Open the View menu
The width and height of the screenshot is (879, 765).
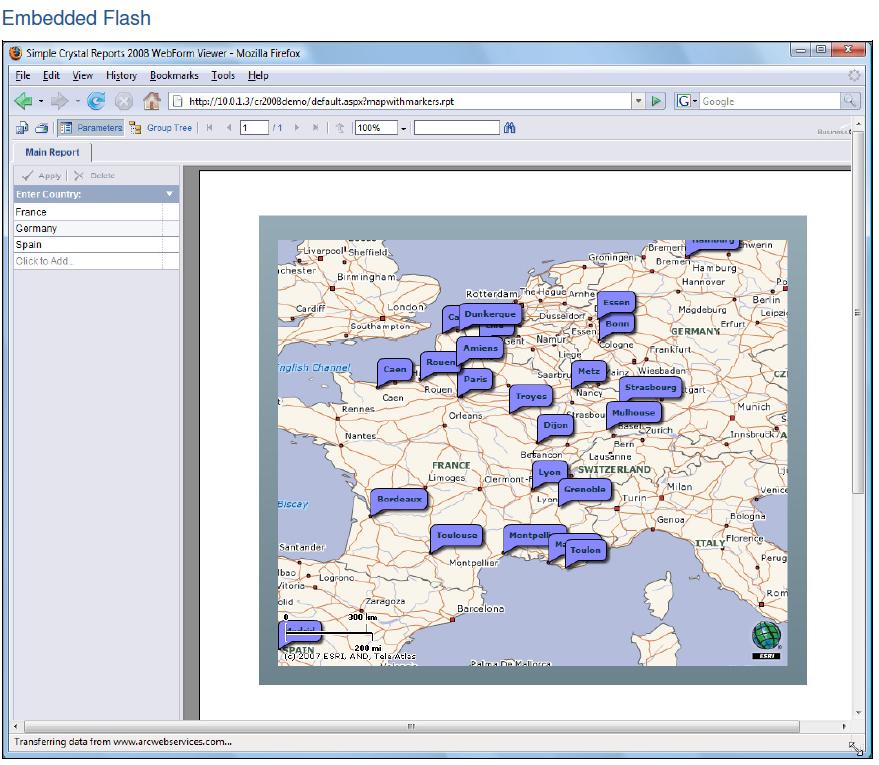pyautogui.click(x=82, y=76)
